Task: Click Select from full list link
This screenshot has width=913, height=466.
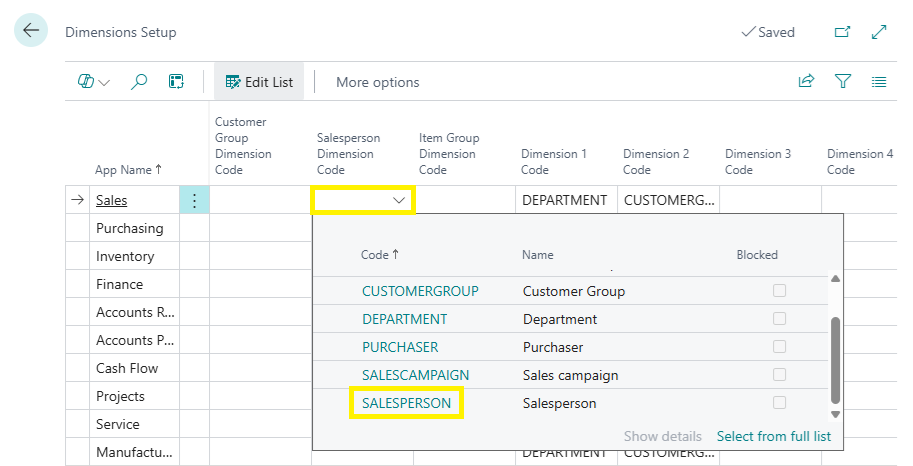Action: (x=773, y=436)
